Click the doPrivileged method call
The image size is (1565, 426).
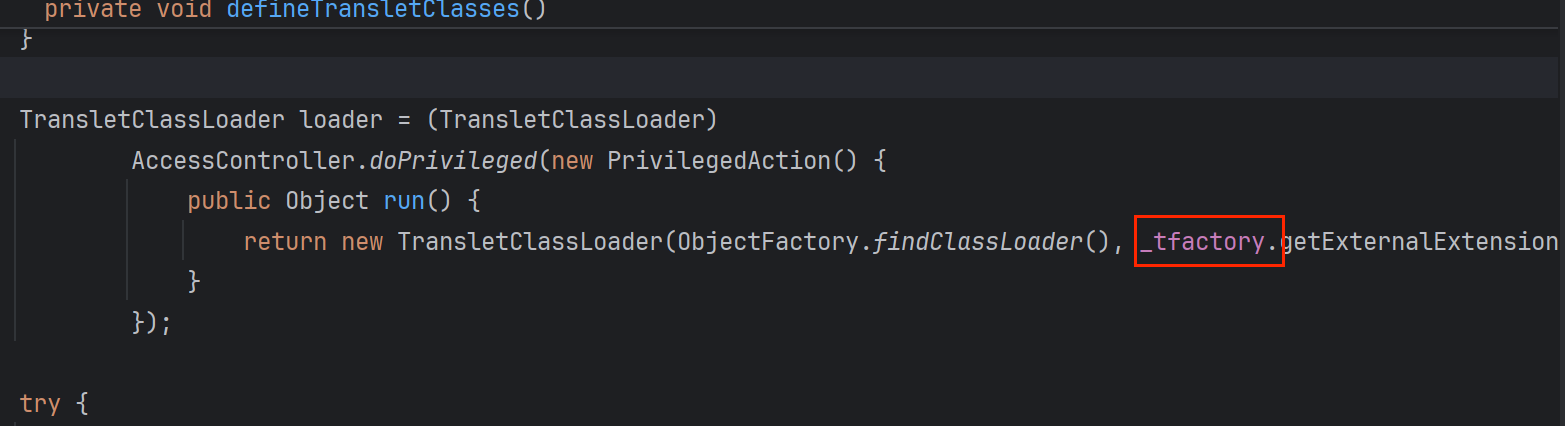[x=453, y=160]
